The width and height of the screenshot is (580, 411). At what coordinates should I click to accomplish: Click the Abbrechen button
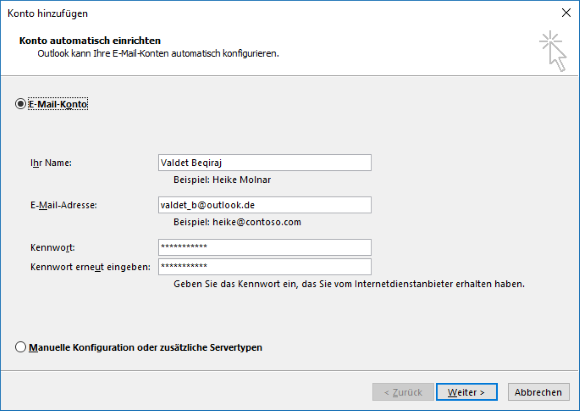[x=538, y=392]
